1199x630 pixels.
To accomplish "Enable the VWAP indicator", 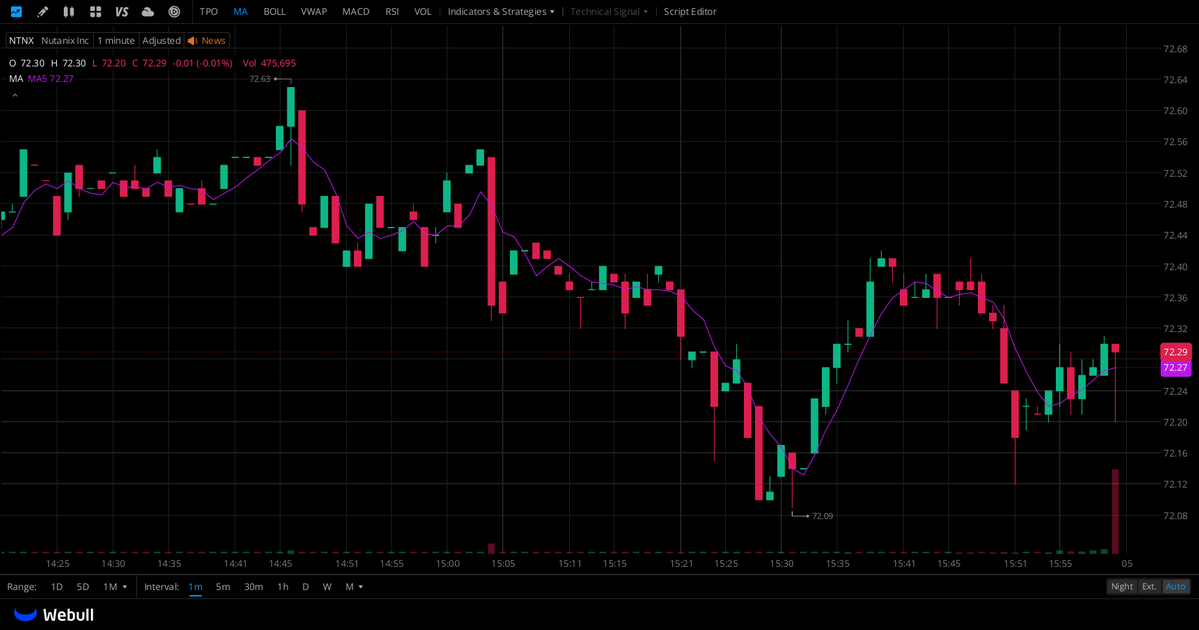I will [314, 11].
